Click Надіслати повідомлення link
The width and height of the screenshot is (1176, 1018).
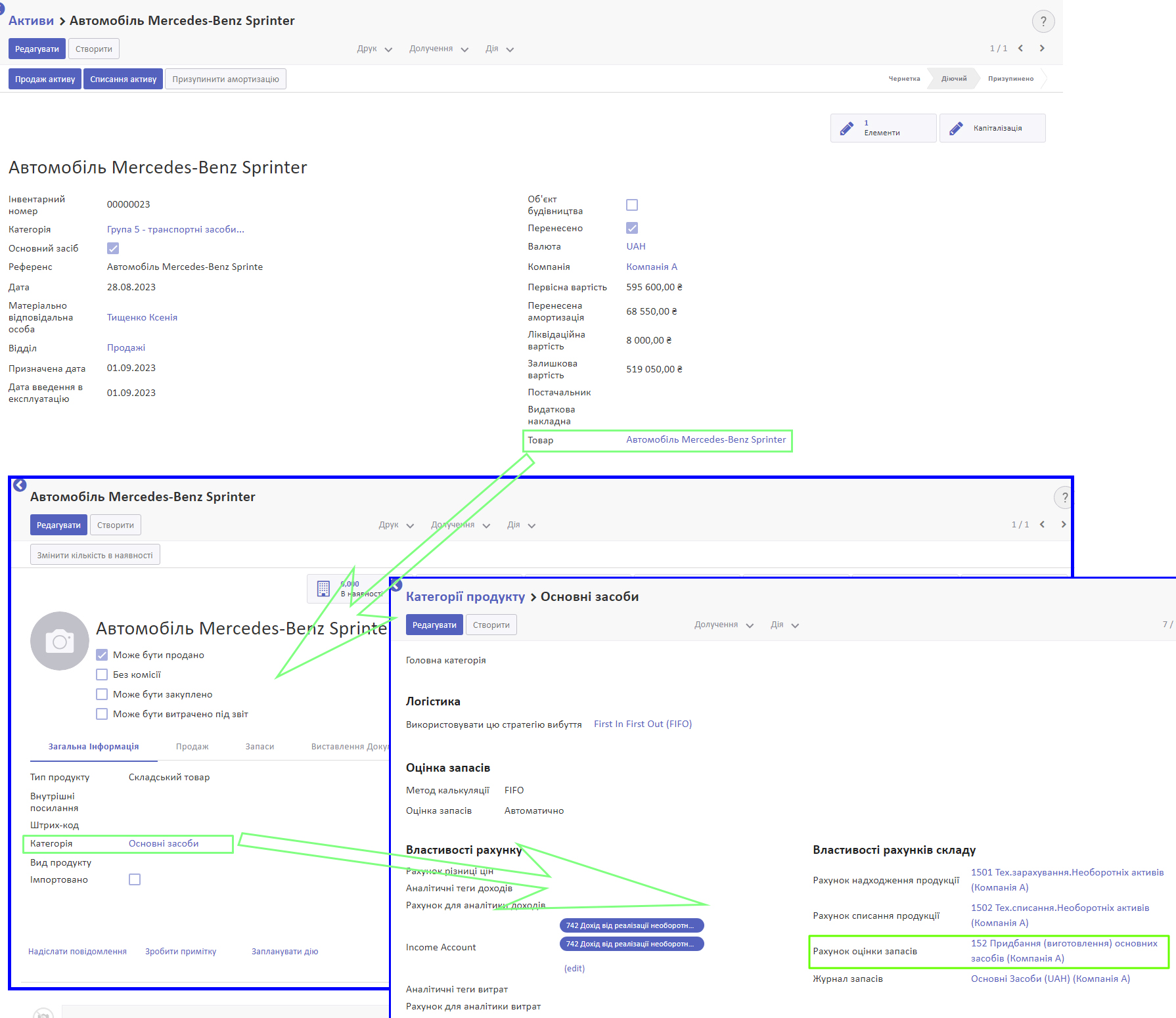[x=78, y=951]
